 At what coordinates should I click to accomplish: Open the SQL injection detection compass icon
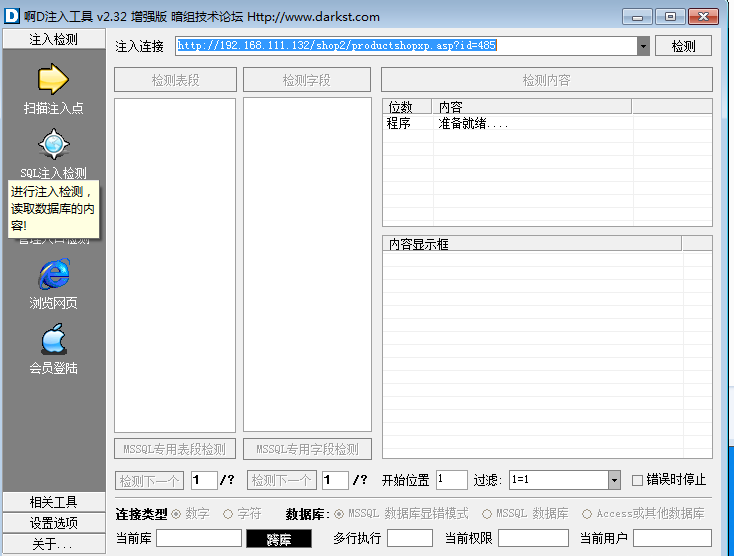pos(54,144)
